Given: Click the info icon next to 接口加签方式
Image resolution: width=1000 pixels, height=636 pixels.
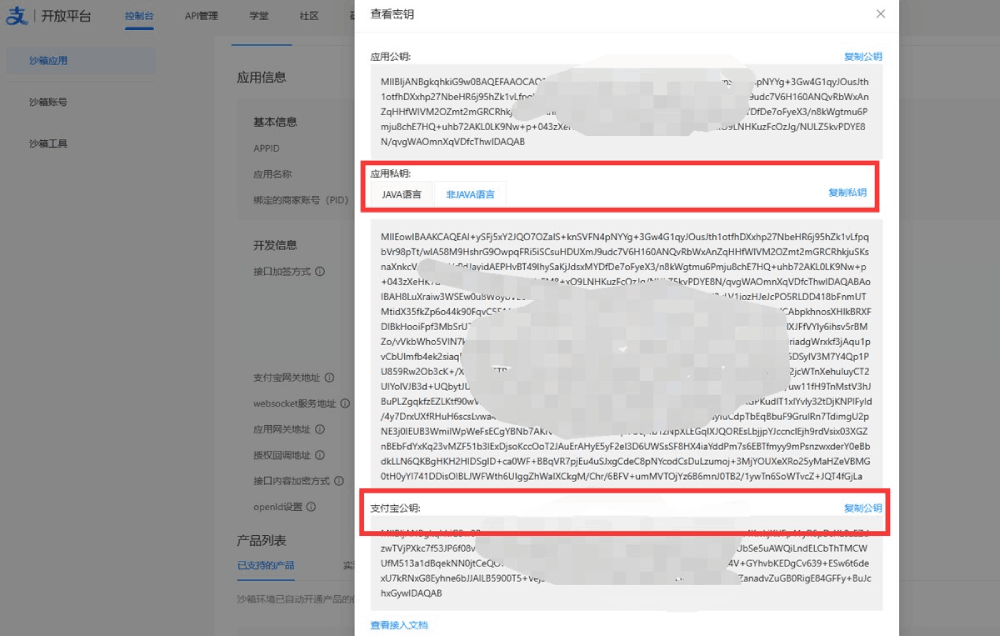Looking at the screenshot, I should pyautogui.click(x=320, y=271).
